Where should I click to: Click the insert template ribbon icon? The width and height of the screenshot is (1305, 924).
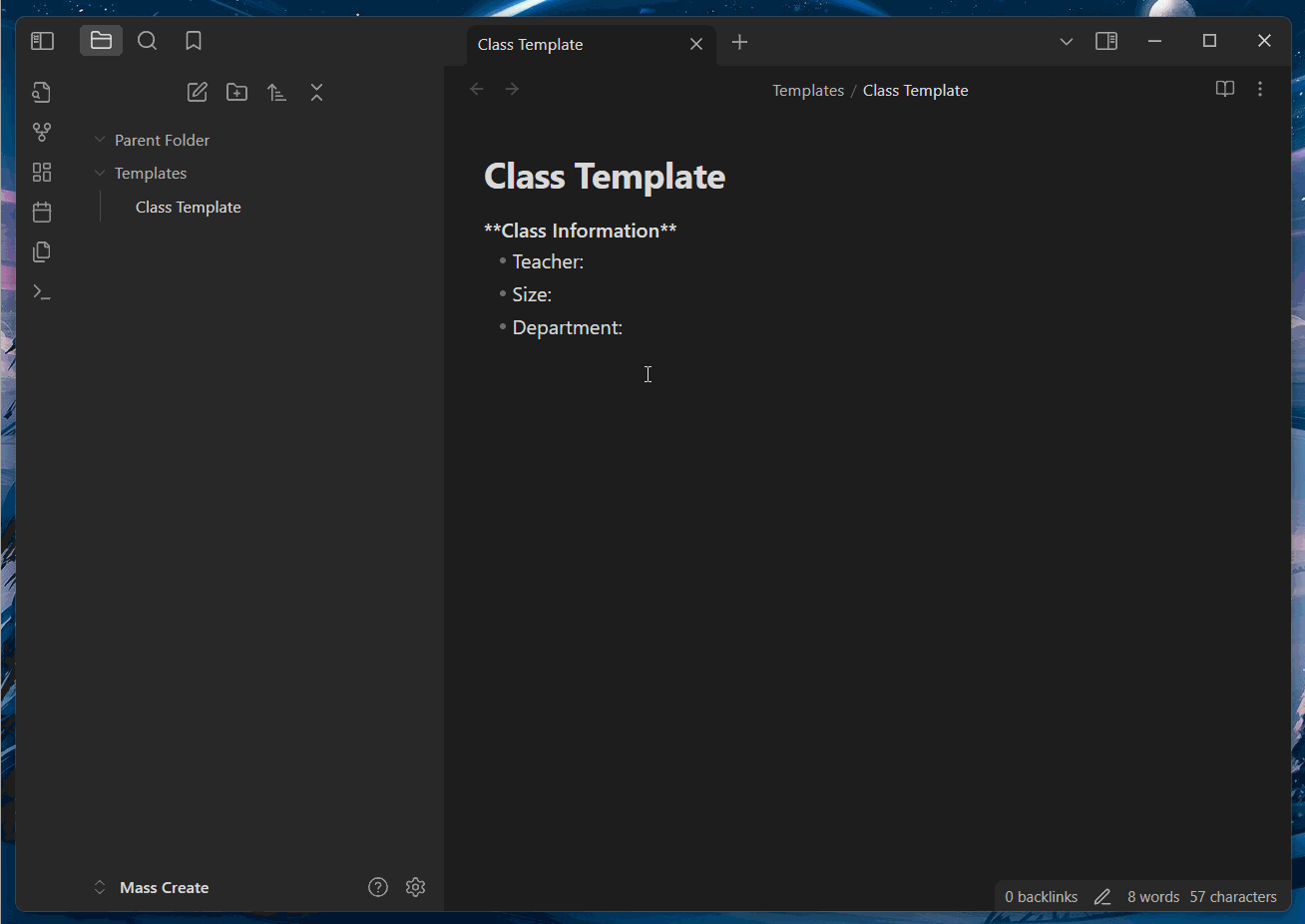point(42,252)
